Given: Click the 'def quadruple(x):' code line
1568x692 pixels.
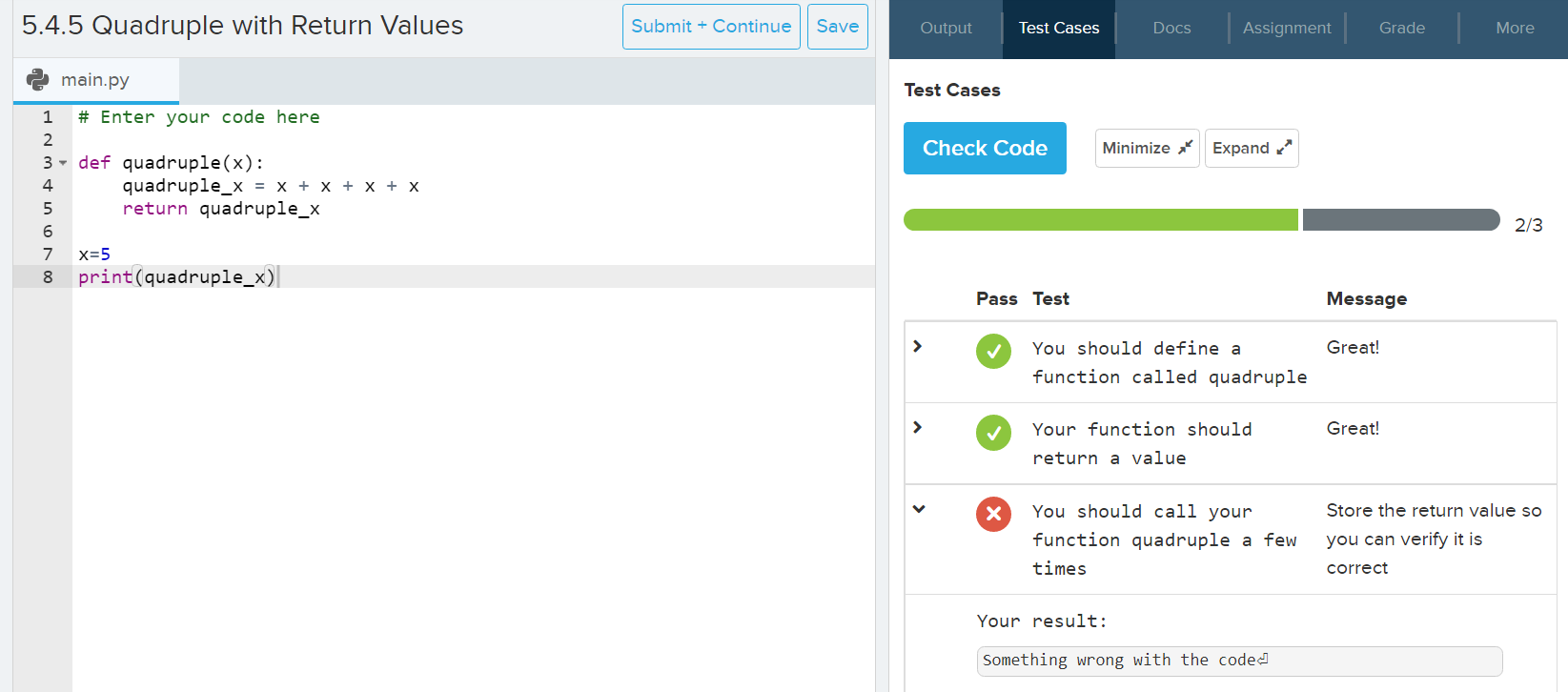Looking at the screenshot, I should click(x=171, y=163).
